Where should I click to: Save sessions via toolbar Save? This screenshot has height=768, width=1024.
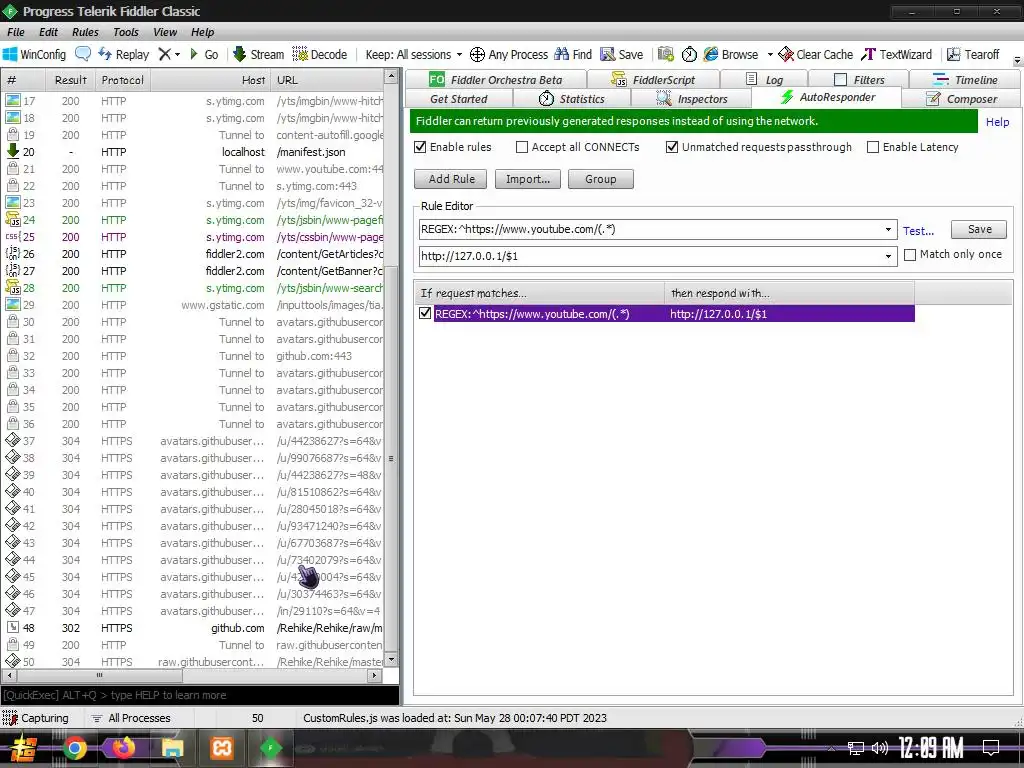click(x=622, y=54)
